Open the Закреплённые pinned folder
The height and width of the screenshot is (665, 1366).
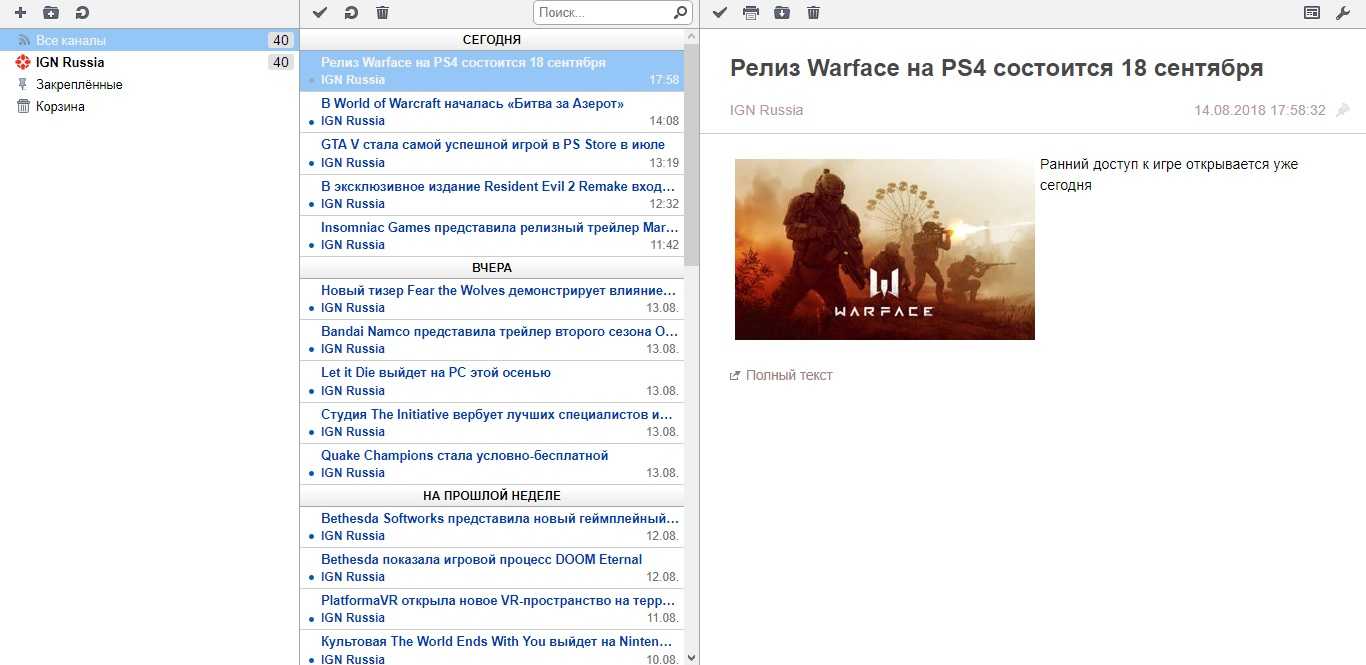point(79,85)
